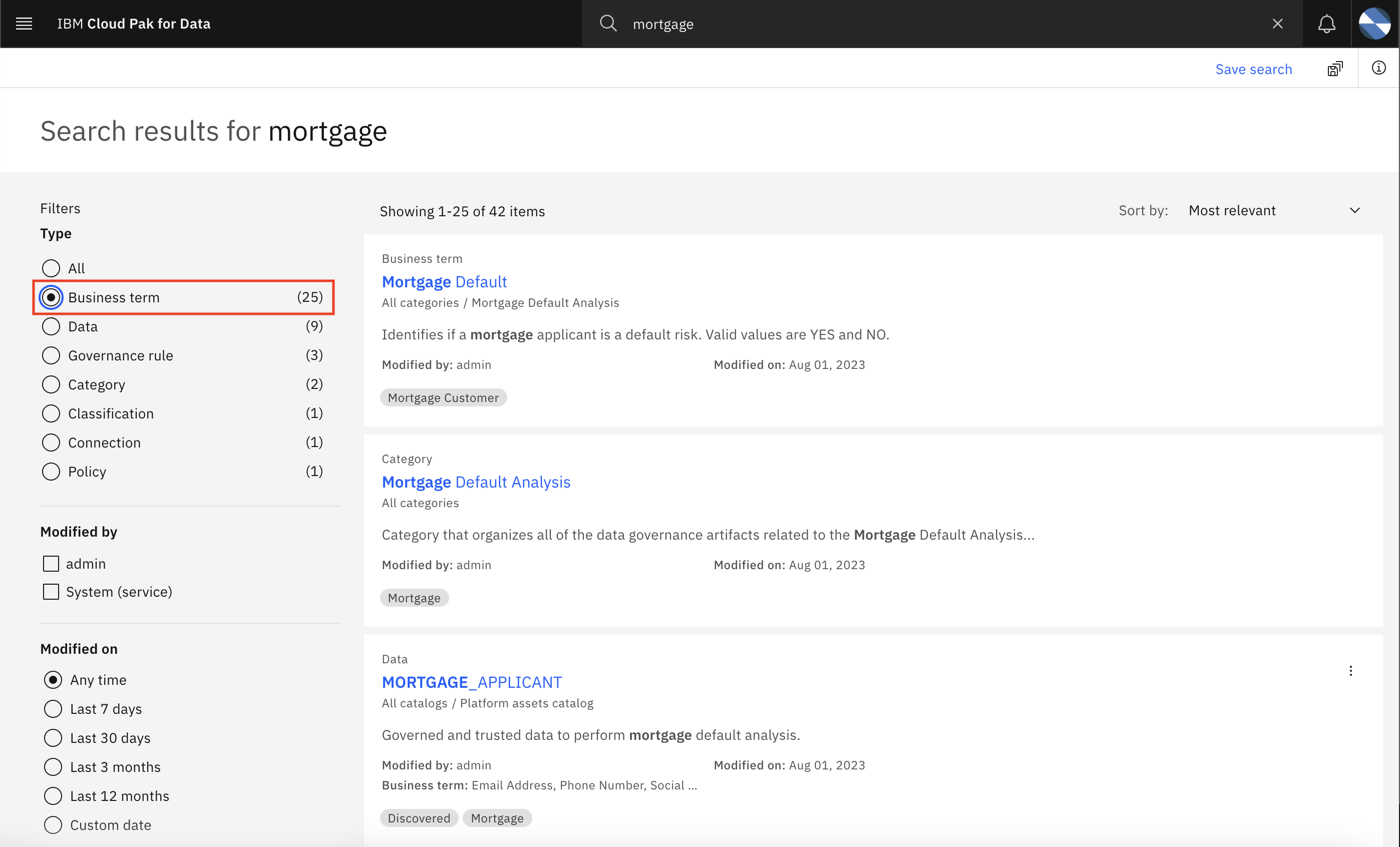The height and width of the screenshot is (847, 1400).
Task: Open overflow menu for MORTGAGE_APPLICANT
Action: pos(1350,671)
